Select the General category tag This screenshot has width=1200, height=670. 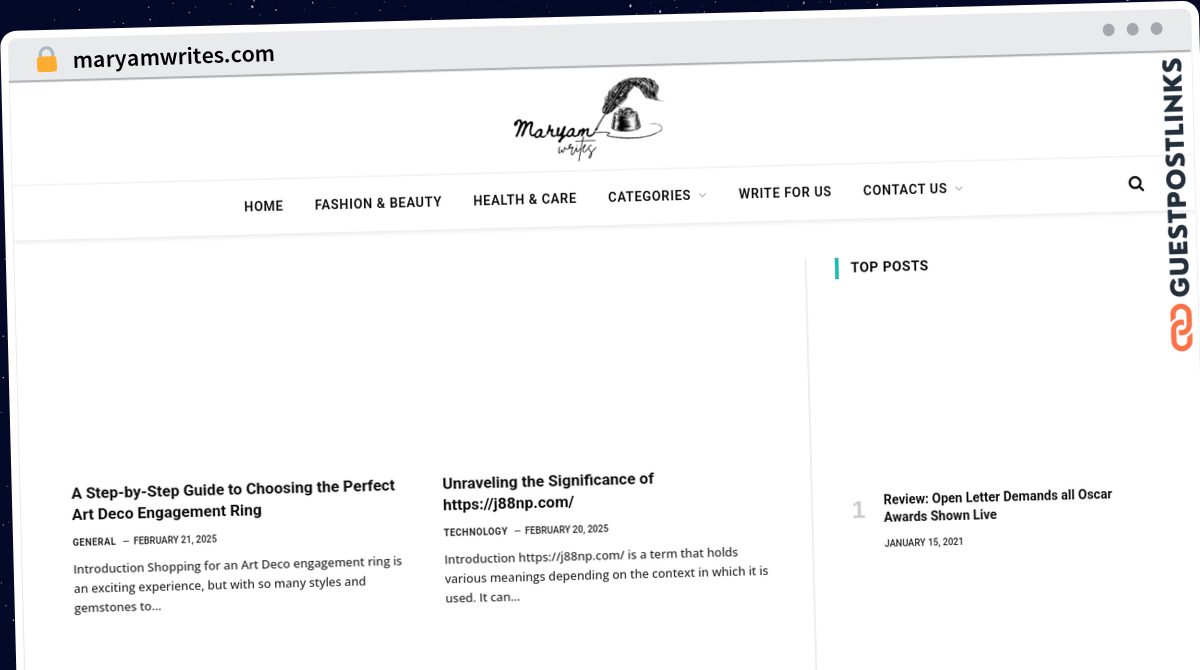point(94,542)
